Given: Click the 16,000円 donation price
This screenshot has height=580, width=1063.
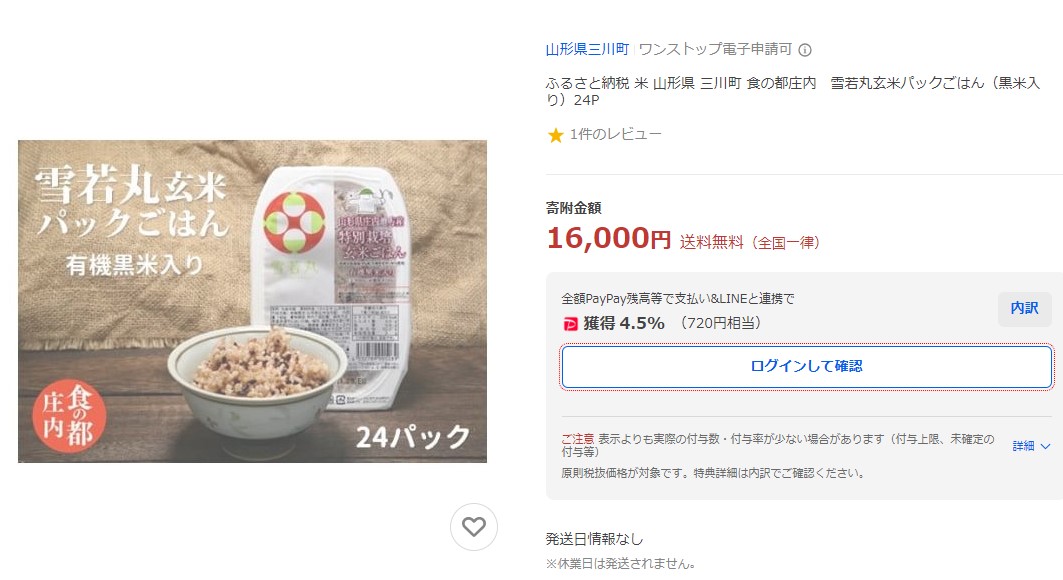Looking at the screenshot, I should point(608,239).
